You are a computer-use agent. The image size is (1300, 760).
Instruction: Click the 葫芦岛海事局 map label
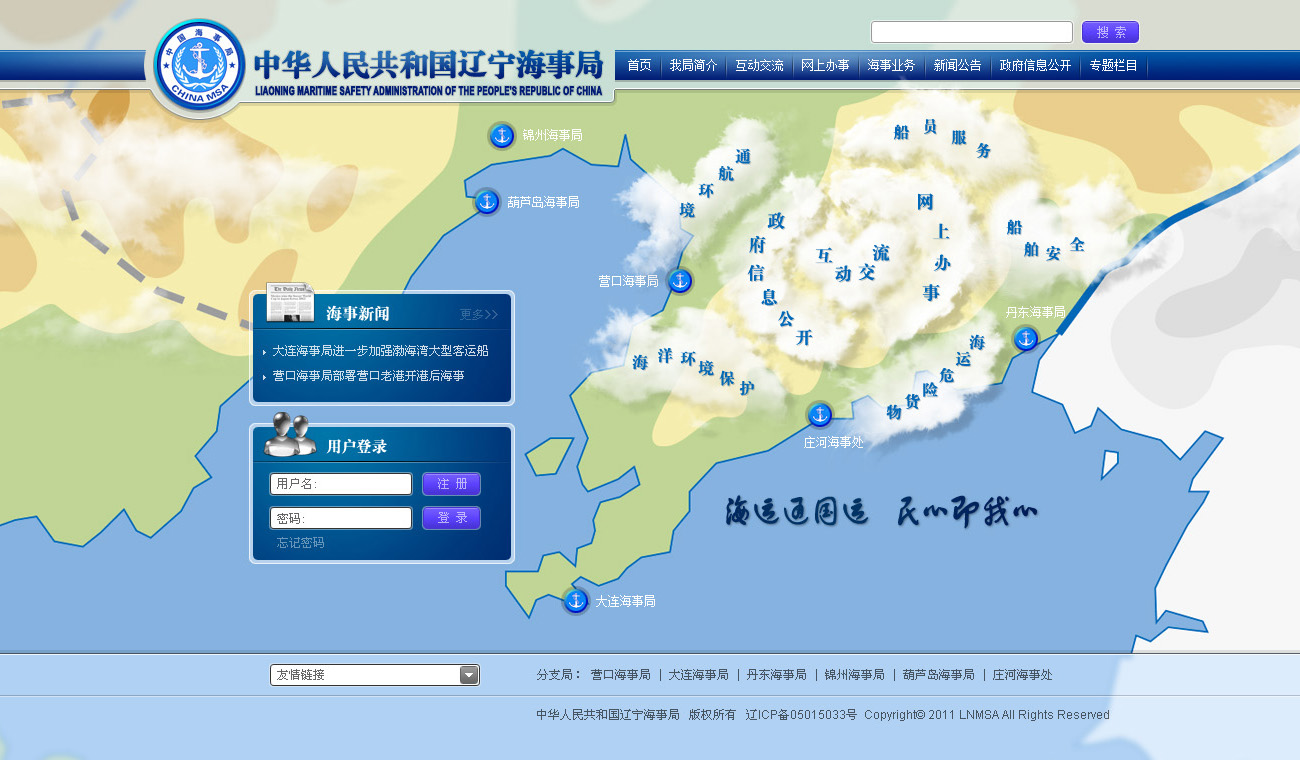pyautogui.click(x=543, y=202)
